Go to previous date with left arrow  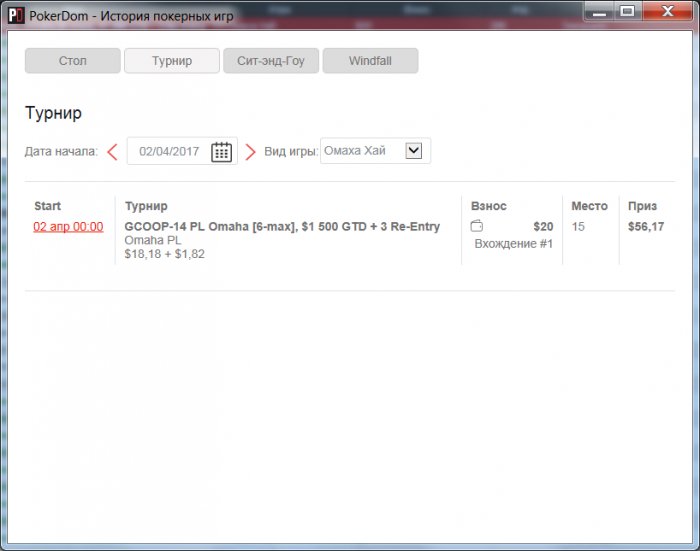(x=112, y=152)
